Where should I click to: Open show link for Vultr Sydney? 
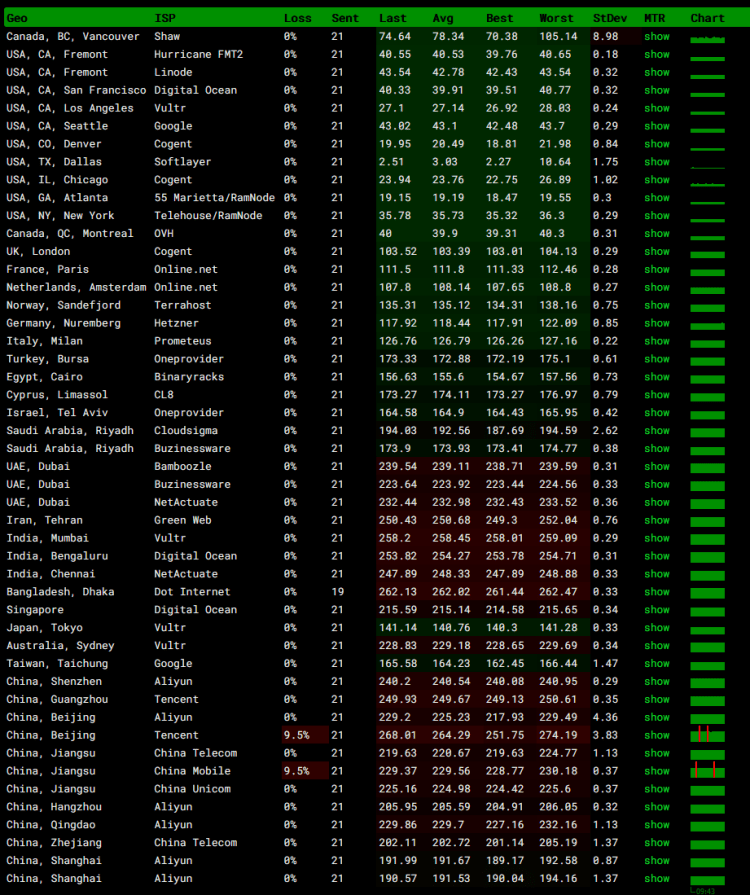[656, 646]
